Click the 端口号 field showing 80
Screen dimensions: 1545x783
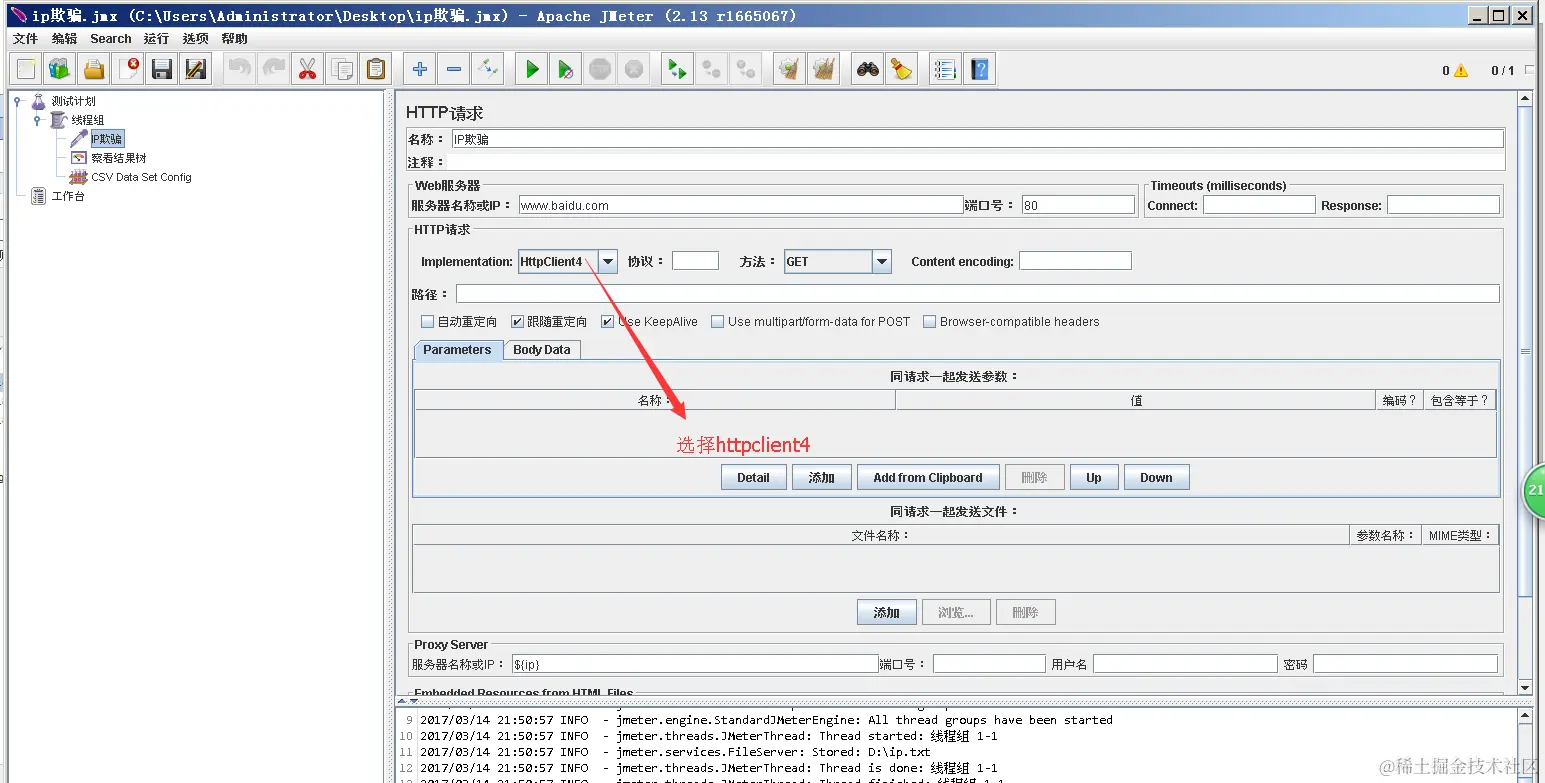(1078, 205)
